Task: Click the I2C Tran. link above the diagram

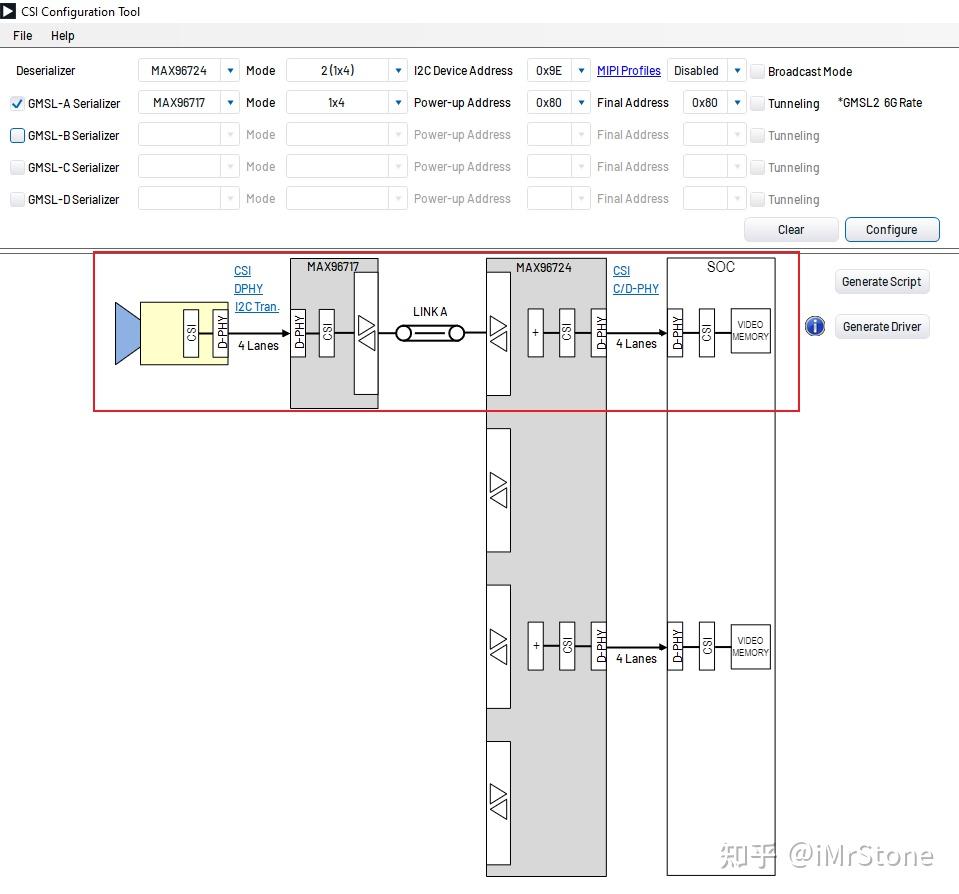Action: tap(257, 307)
